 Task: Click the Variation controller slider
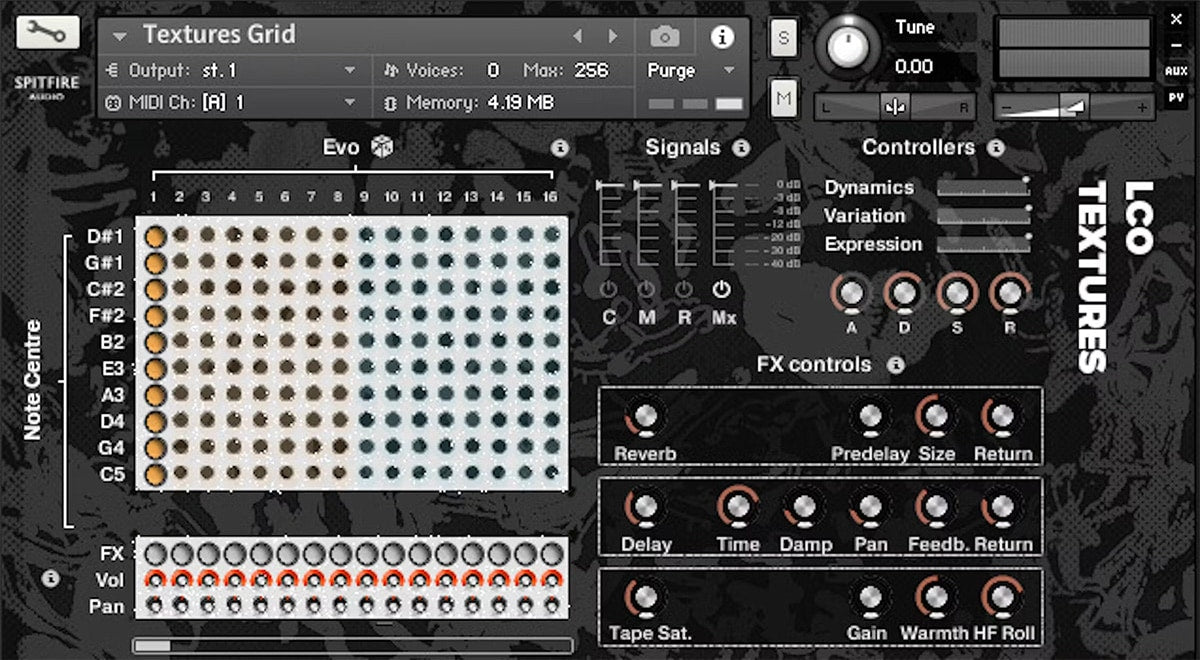click(982, 216)
